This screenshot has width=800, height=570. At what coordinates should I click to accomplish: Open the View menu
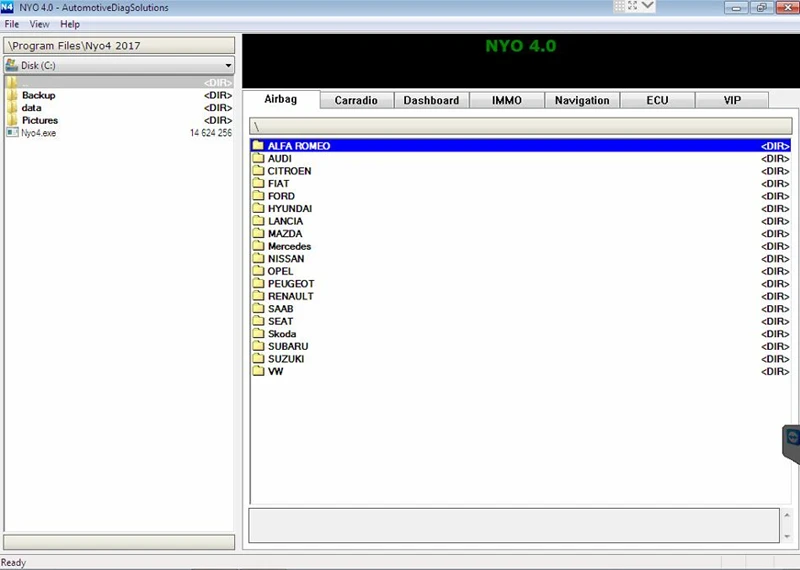pos(39,24)
